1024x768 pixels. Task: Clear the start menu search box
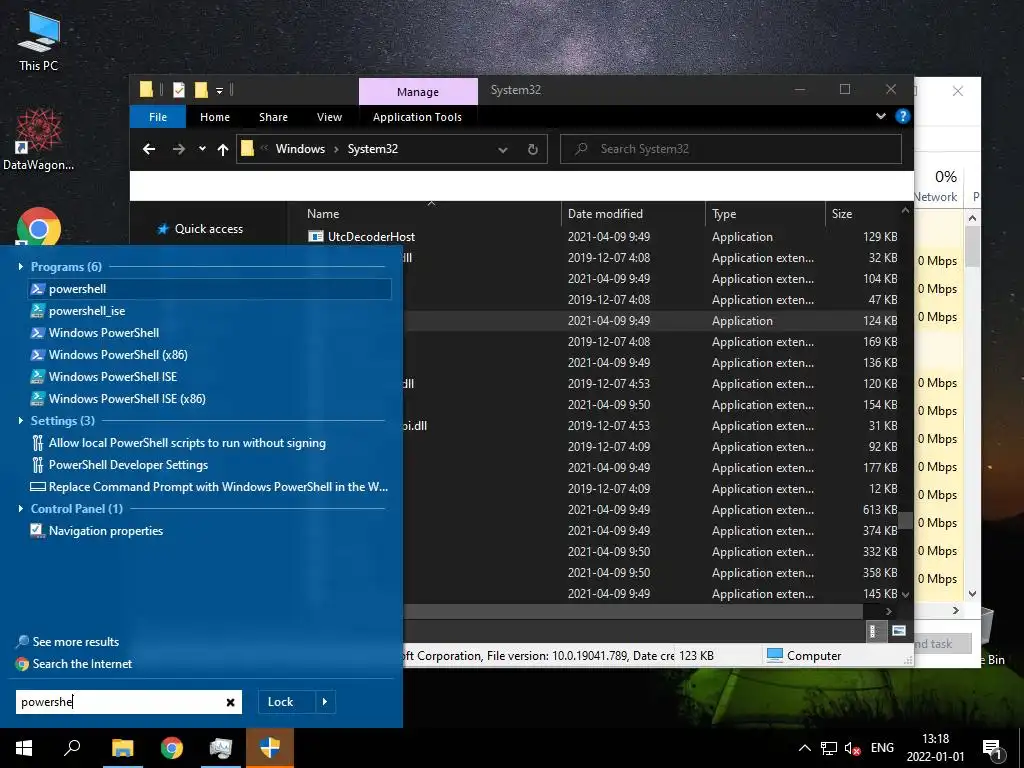(231, 702)
